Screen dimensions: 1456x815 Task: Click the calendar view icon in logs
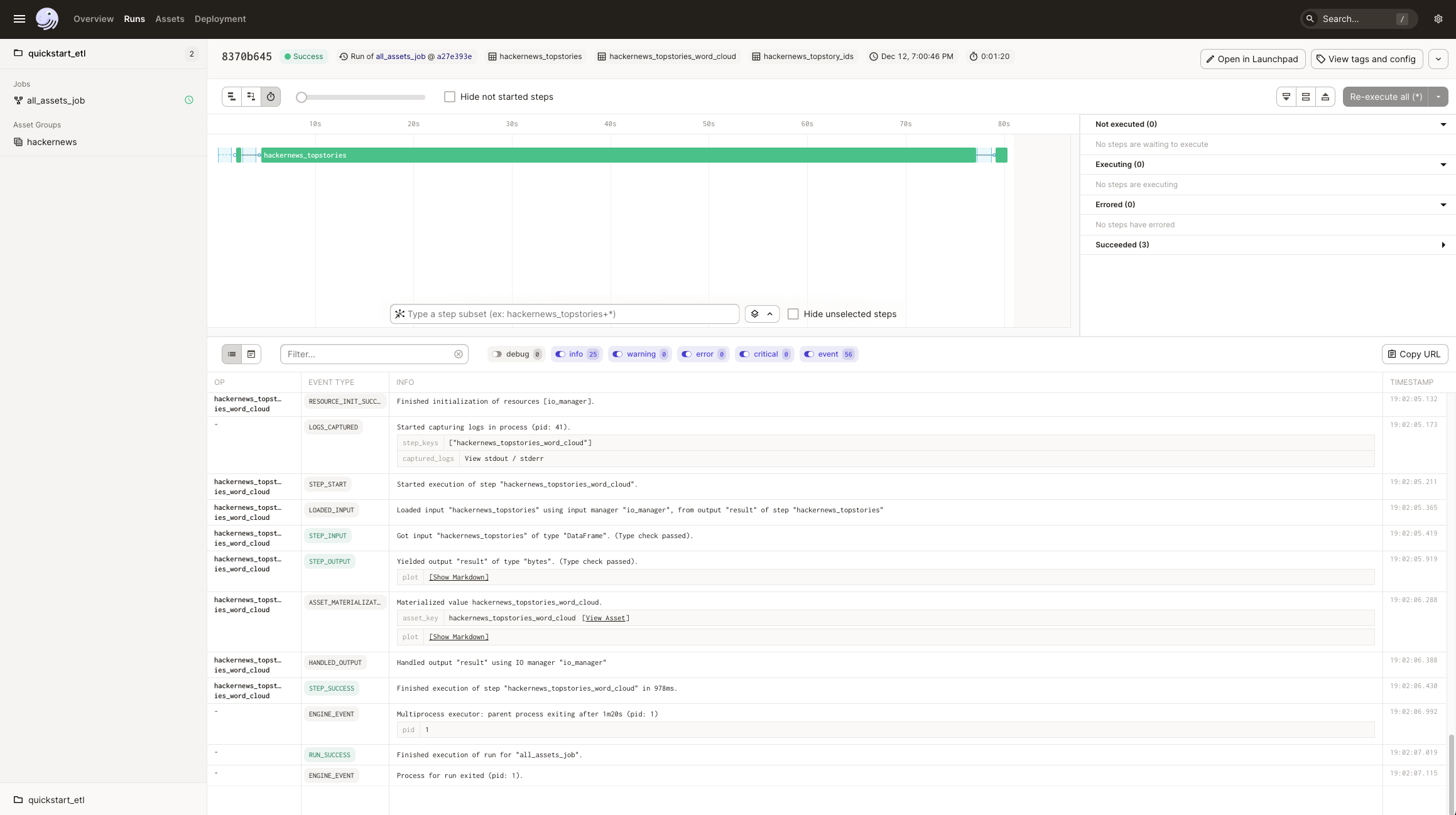coord(251,354)
